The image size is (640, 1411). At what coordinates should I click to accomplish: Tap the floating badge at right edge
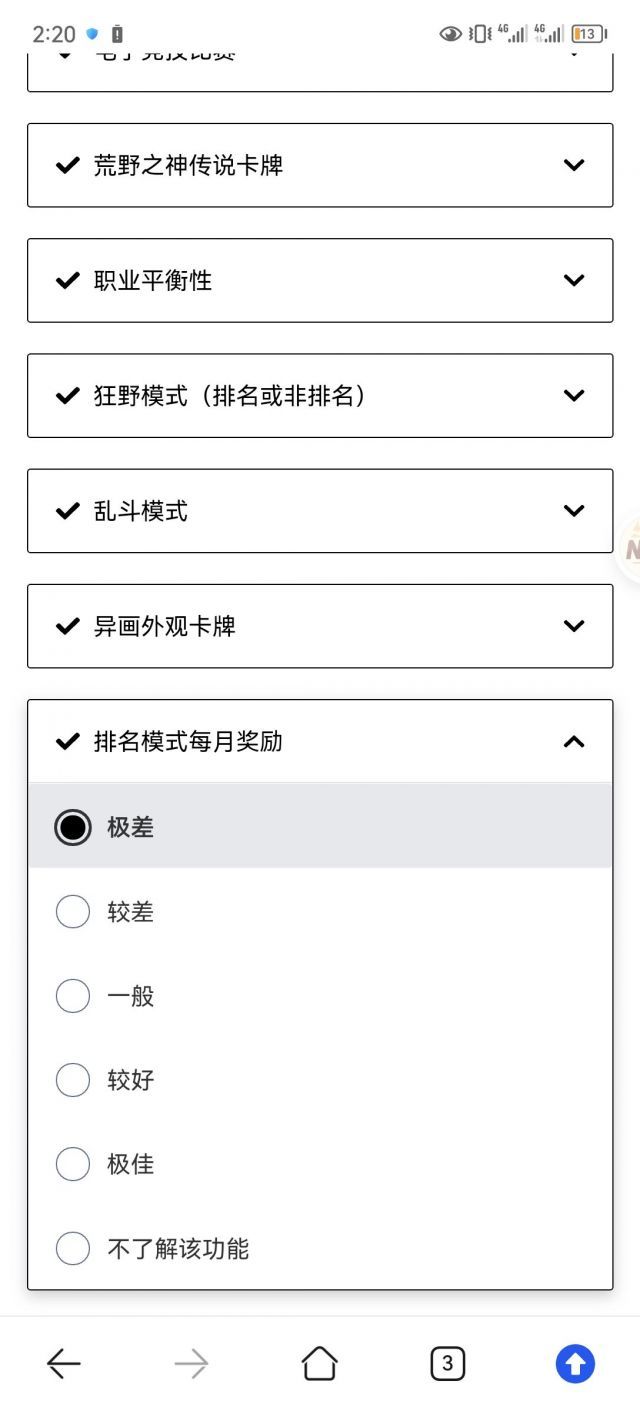click(629, 548)
